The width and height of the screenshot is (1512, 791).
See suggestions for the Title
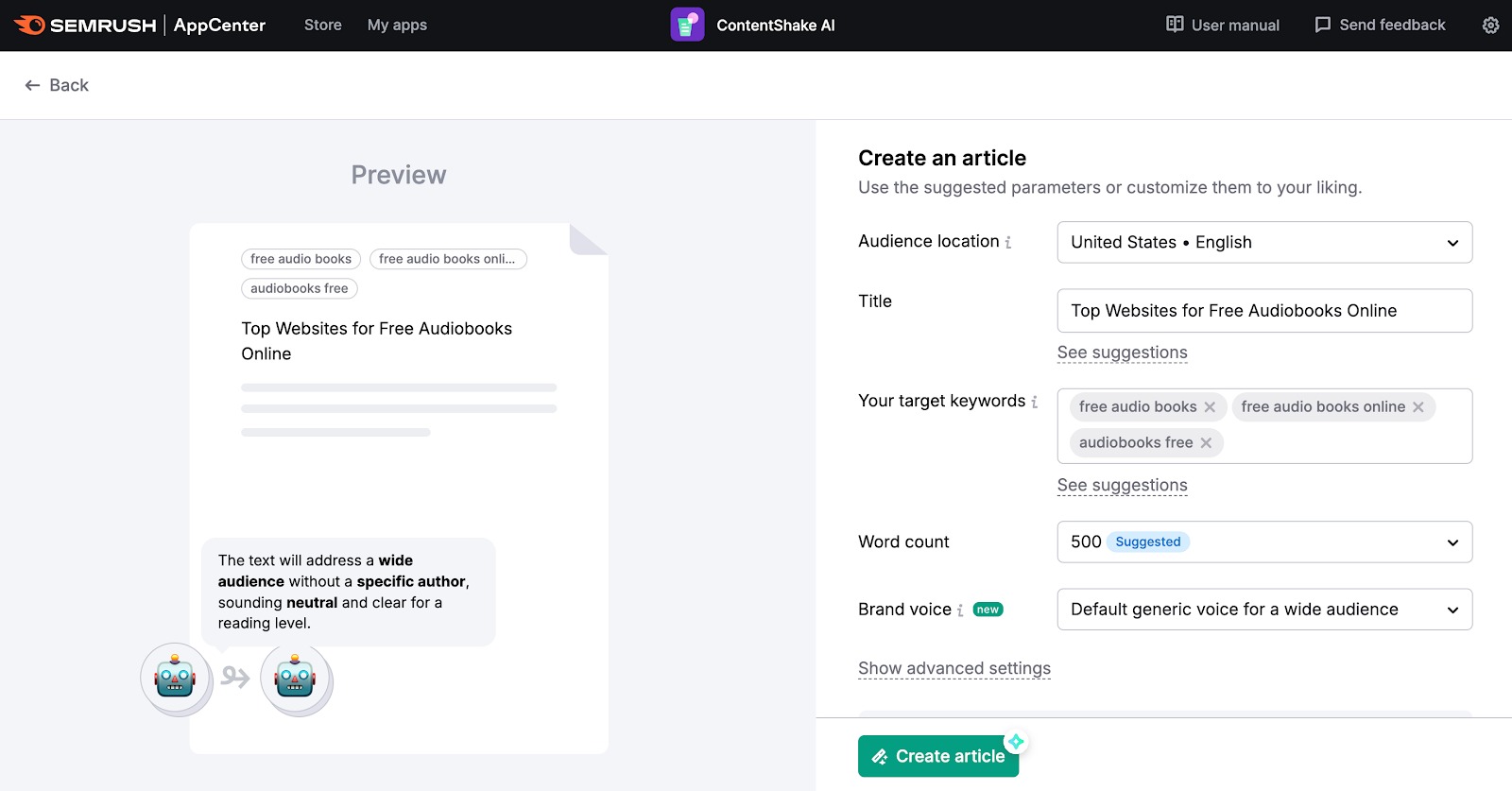coord(1122,353)
